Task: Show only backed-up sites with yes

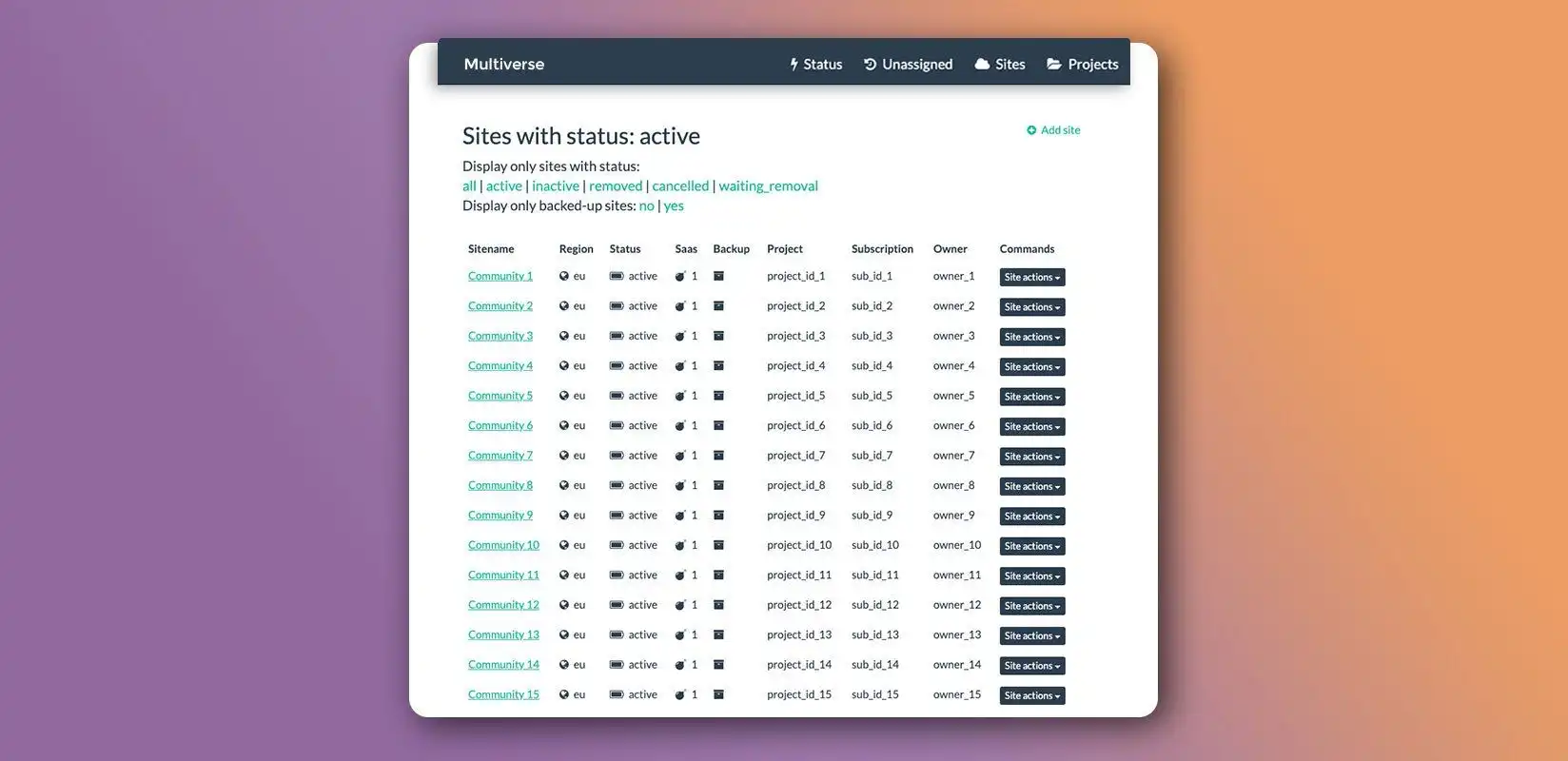Action: coord(674,206)
